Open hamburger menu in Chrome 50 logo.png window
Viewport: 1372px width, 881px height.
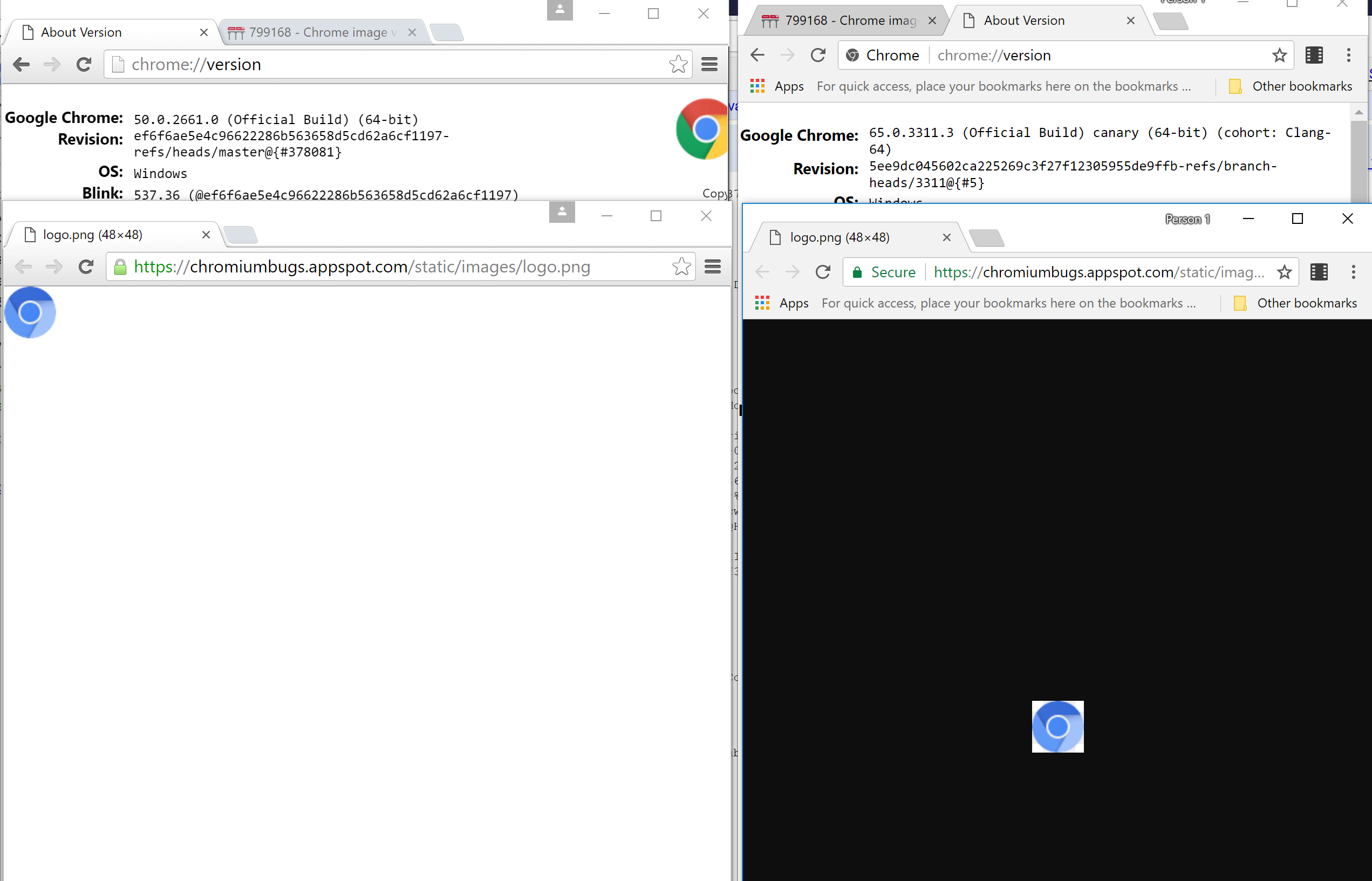[x=712, y=267]
